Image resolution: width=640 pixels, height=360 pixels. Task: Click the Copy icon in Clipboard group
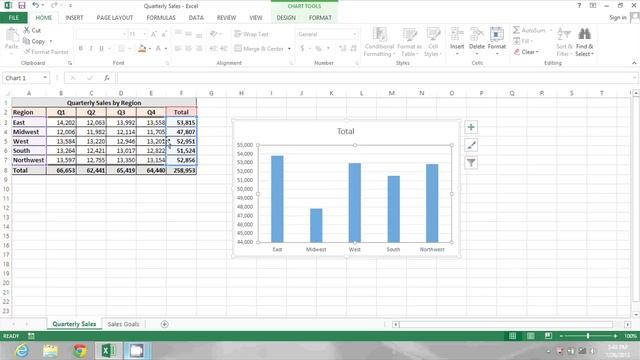(27, 41)
